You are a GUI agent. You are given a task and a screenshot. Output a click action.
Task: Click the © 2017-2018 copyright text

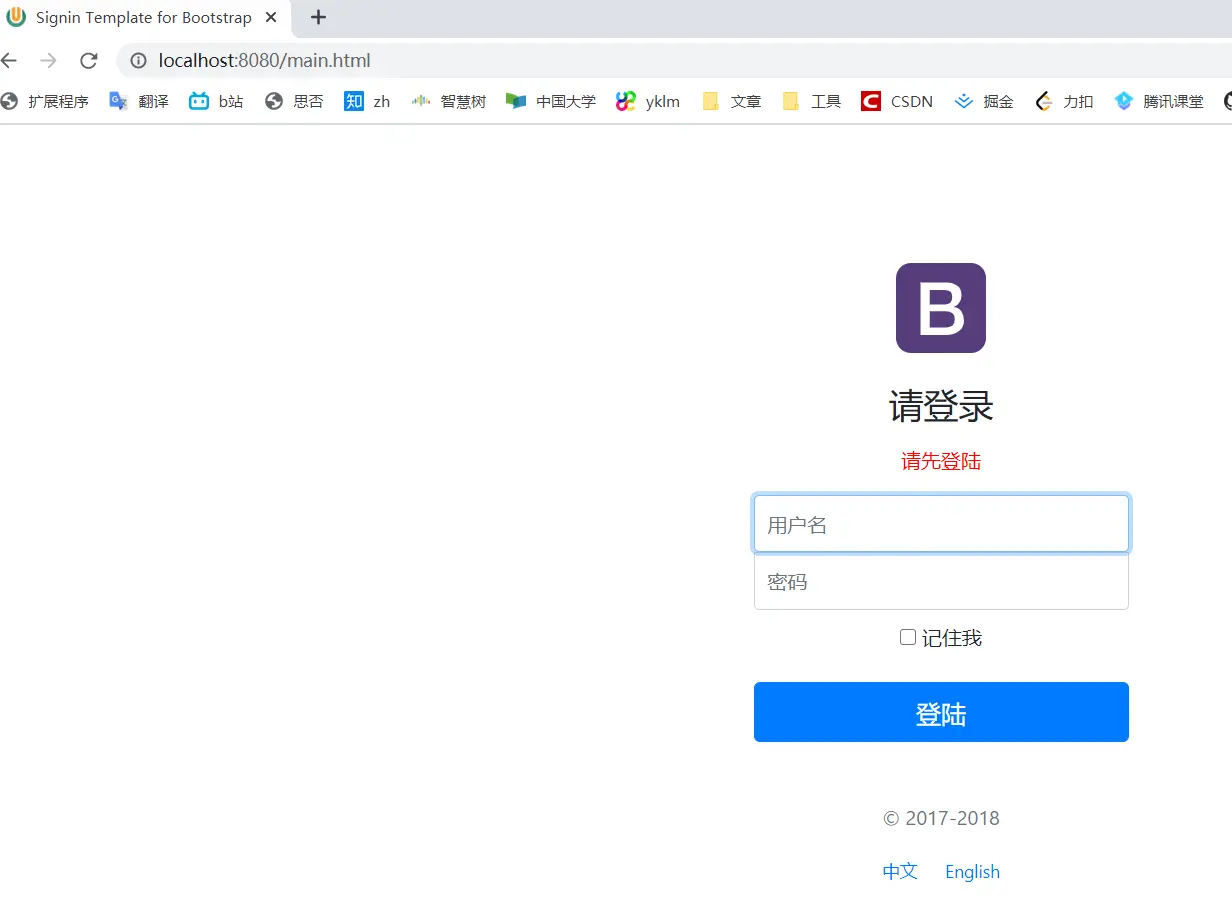click(941, 818)
